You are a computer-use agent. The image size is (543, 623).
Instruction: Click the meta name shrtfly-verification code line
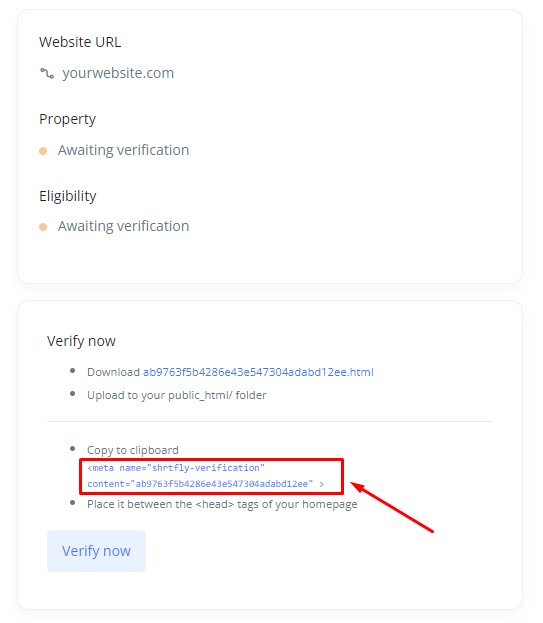(176, 468)
